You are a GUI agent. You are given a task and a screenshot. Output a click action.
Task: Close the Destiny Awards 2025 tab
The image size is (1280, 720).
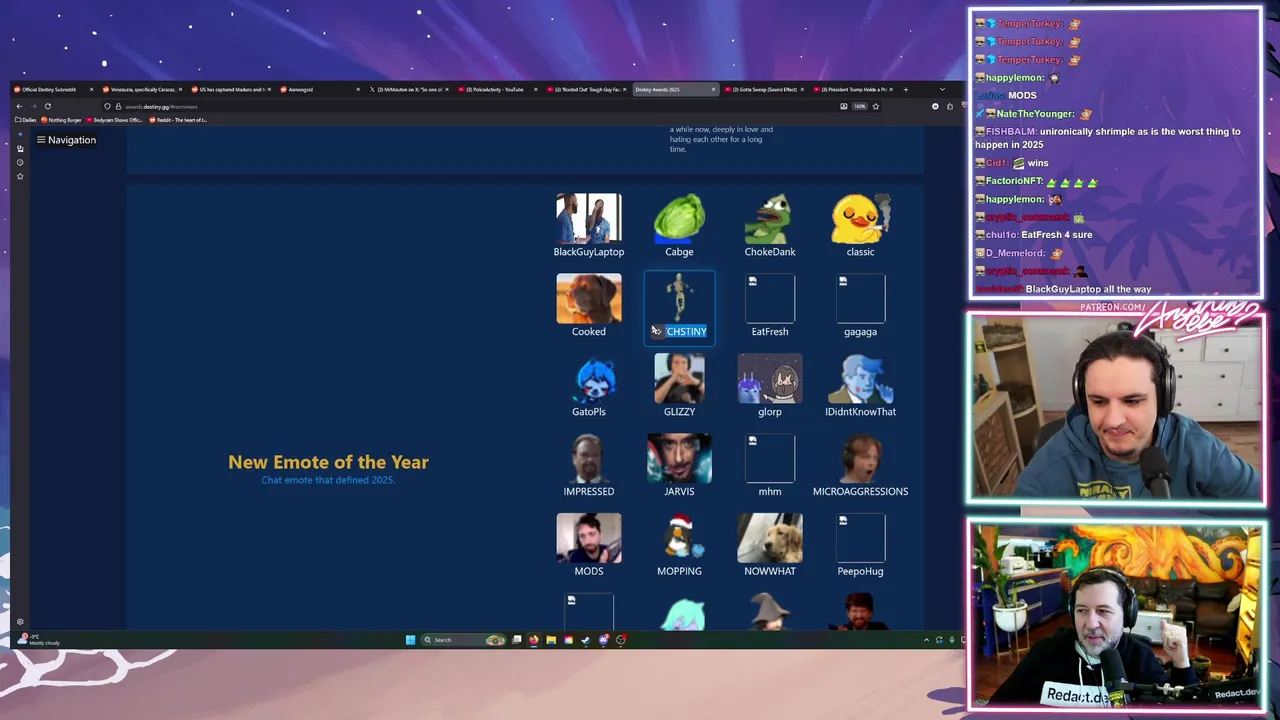713,89
